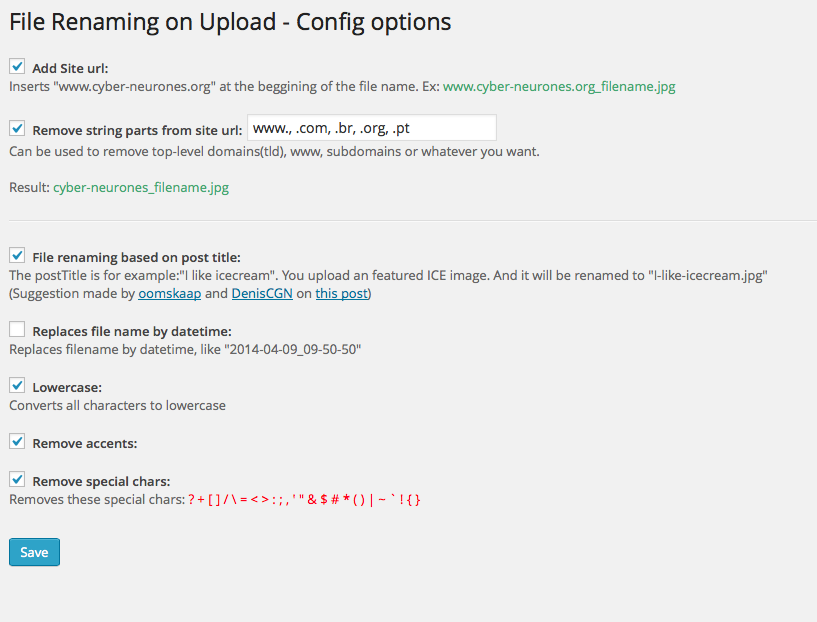The height and width of the screenshot is (622, 817).
Task: Click the Result cyber-neurones_filename.jpg text
Action: (141, 187)
